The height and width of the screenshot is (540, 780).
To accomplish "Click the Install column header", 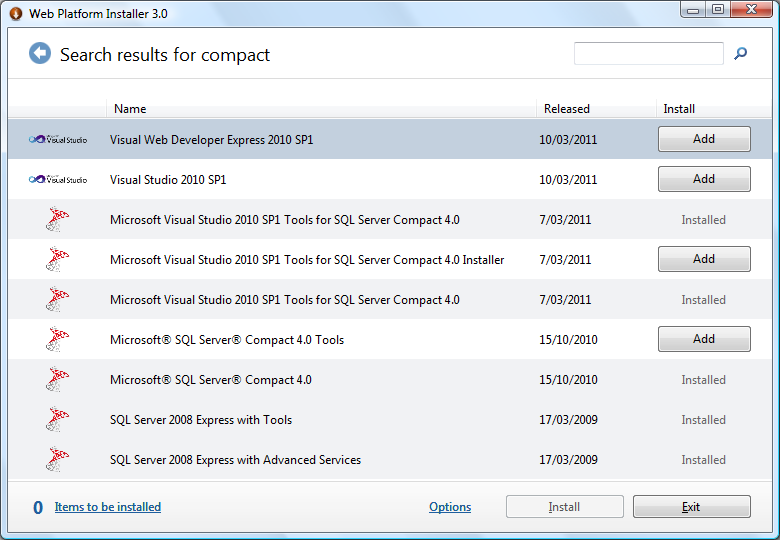I will tap(714, 108).
